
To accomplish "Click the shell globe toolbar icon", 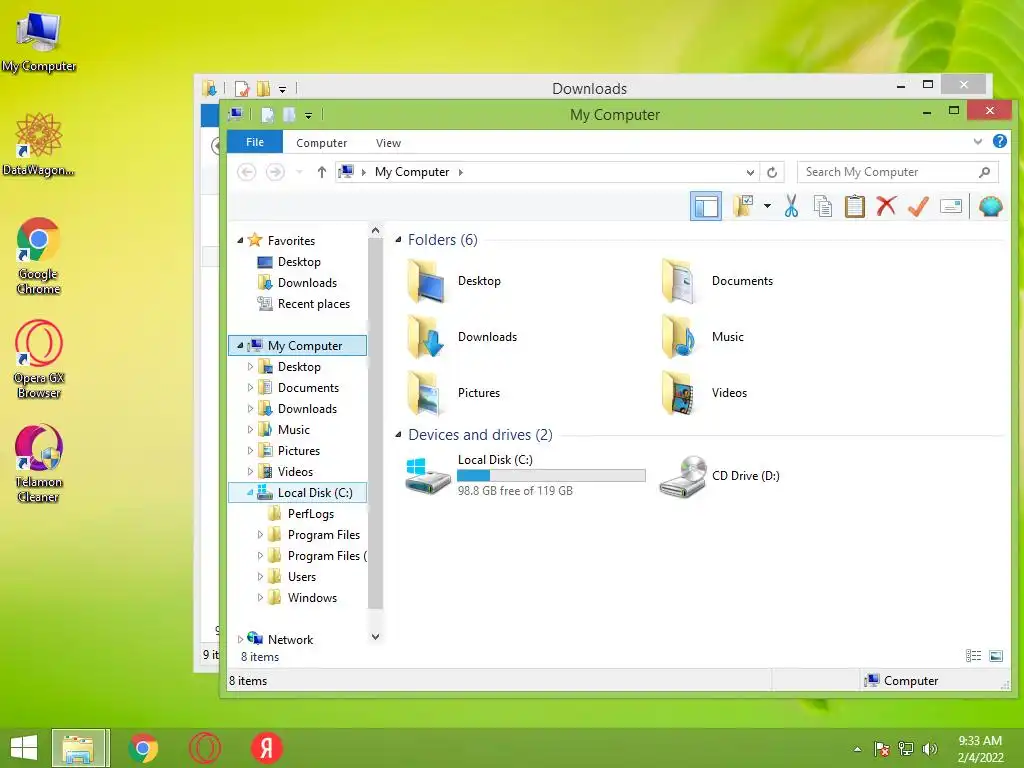I will (x=991, y=206).
